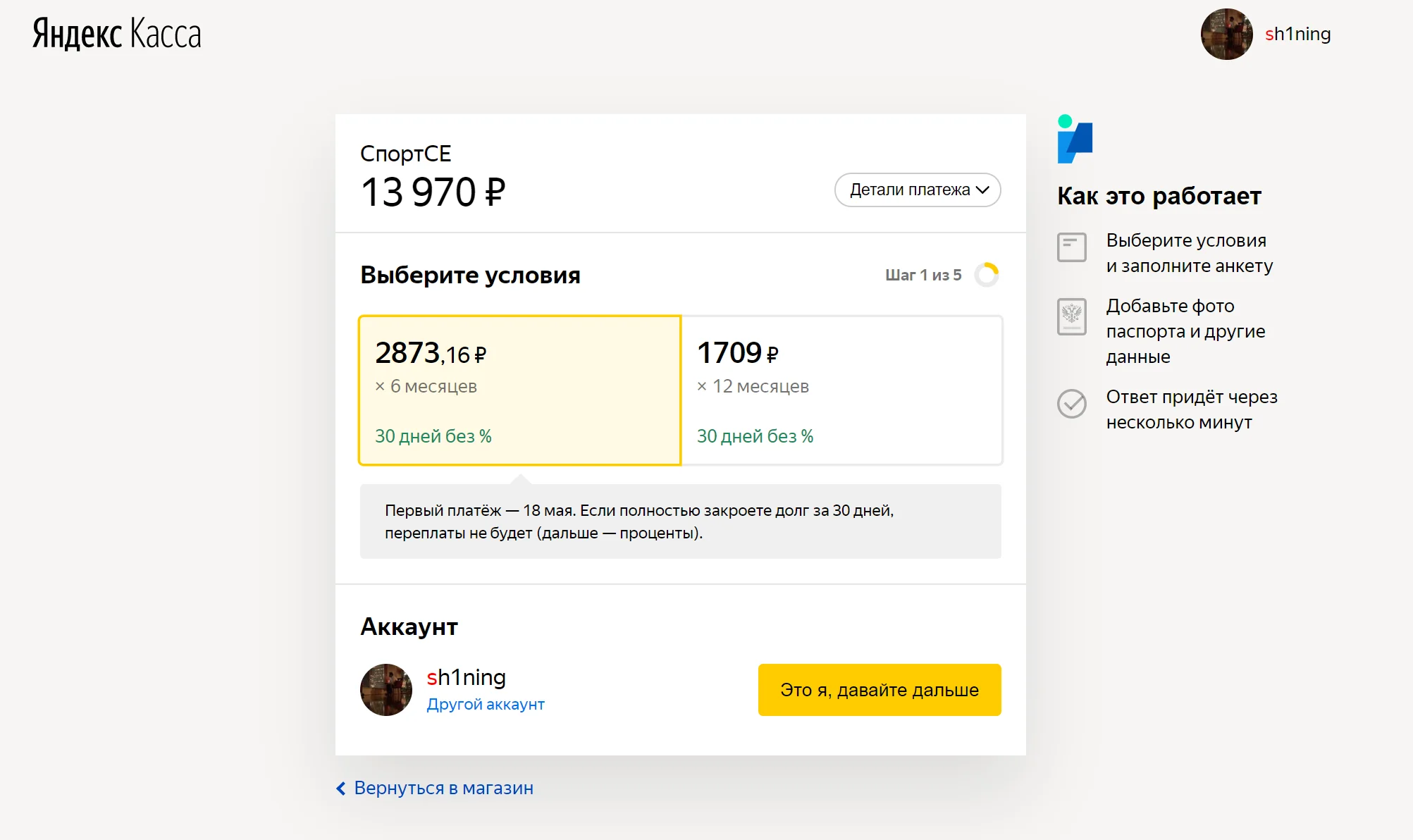Click the passport photo icon
The width and height of the screenshot is (1413, 840).
[1072, 316]
